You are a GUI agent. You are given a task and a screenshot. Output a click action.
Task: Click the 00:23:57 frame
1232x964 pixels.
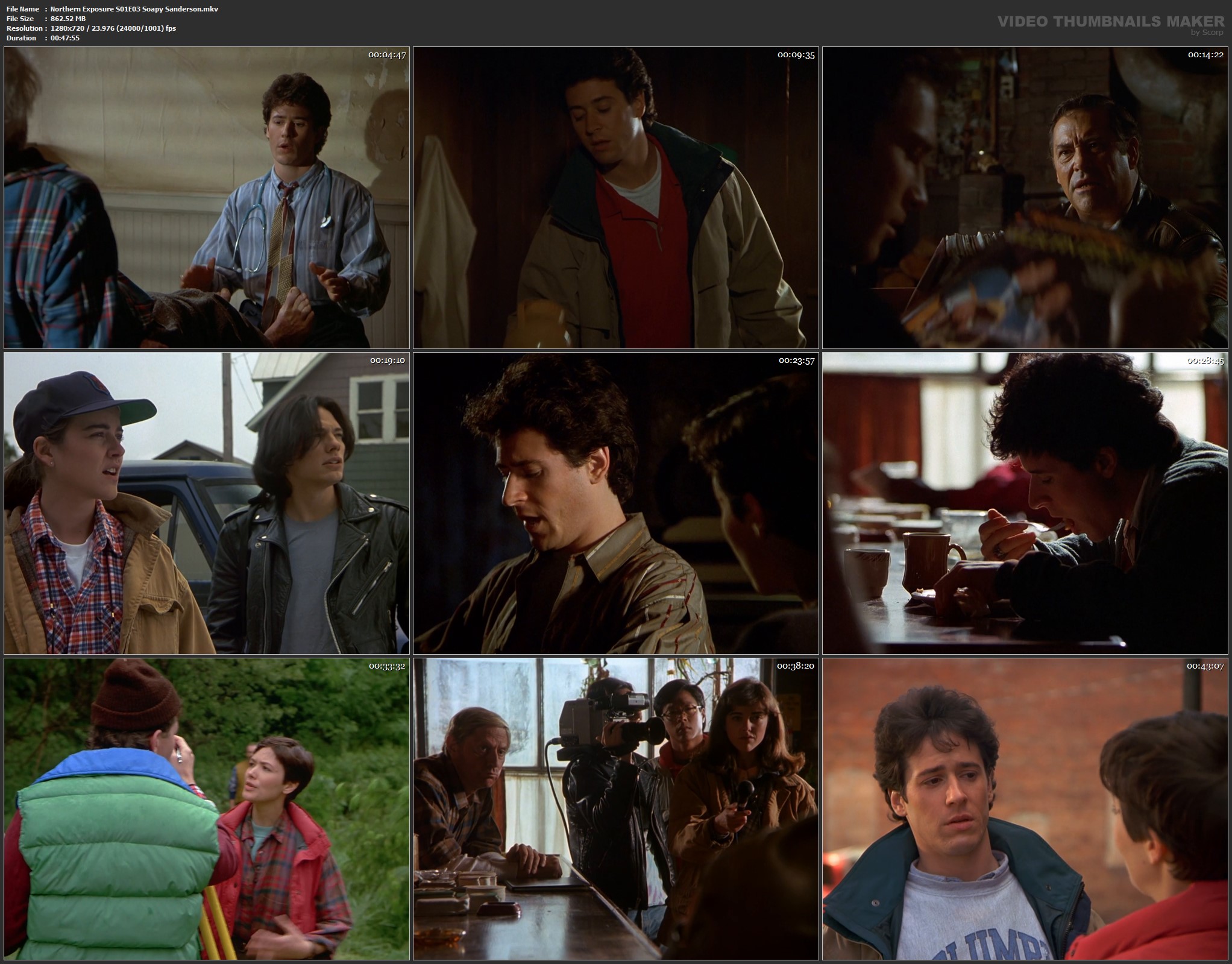[615, 503]
